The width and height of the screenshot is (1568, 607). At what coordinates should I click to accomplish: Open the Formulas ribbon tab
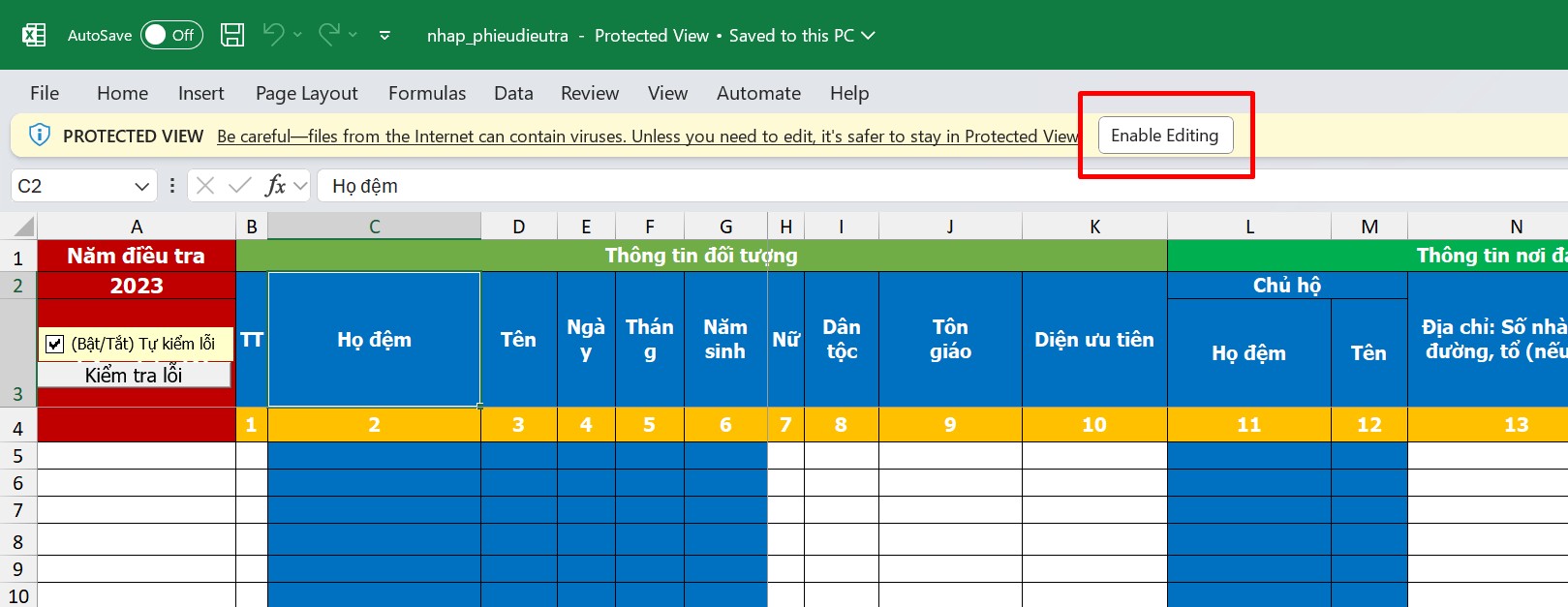click(426, 94)
